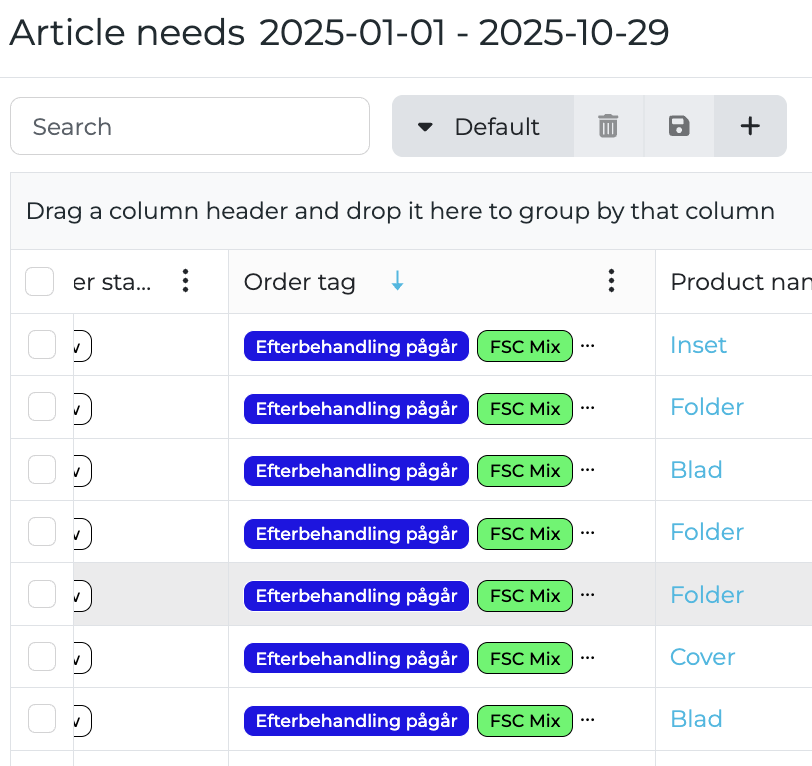Expand more tags in last Blad row
812x766 pixels.
point(588,720)
